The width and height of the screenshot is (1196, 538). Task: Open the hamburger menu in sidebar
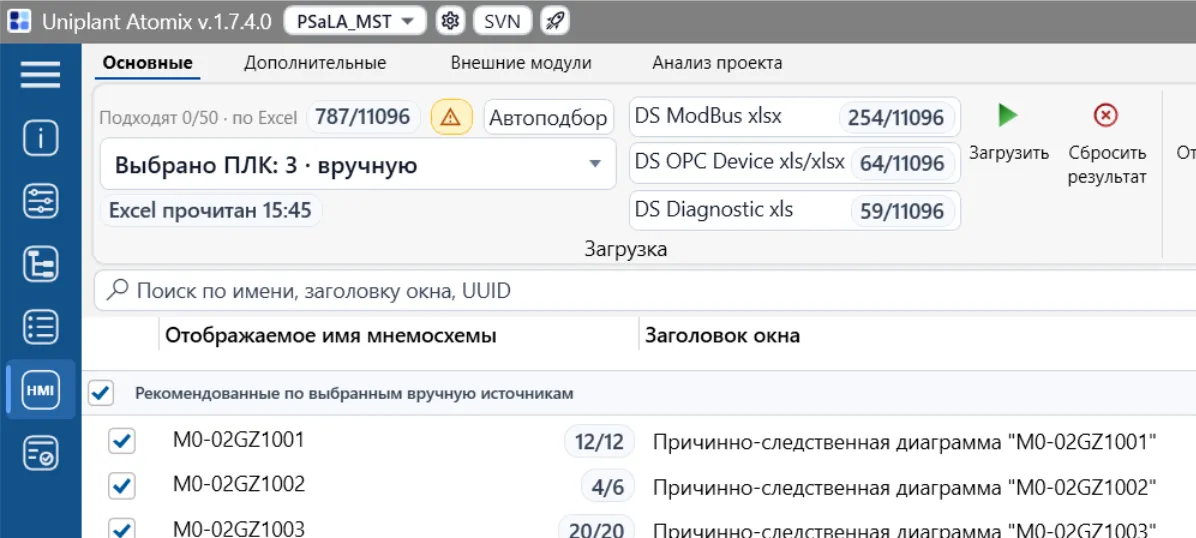pyautogui.click(x=40, y=74)
